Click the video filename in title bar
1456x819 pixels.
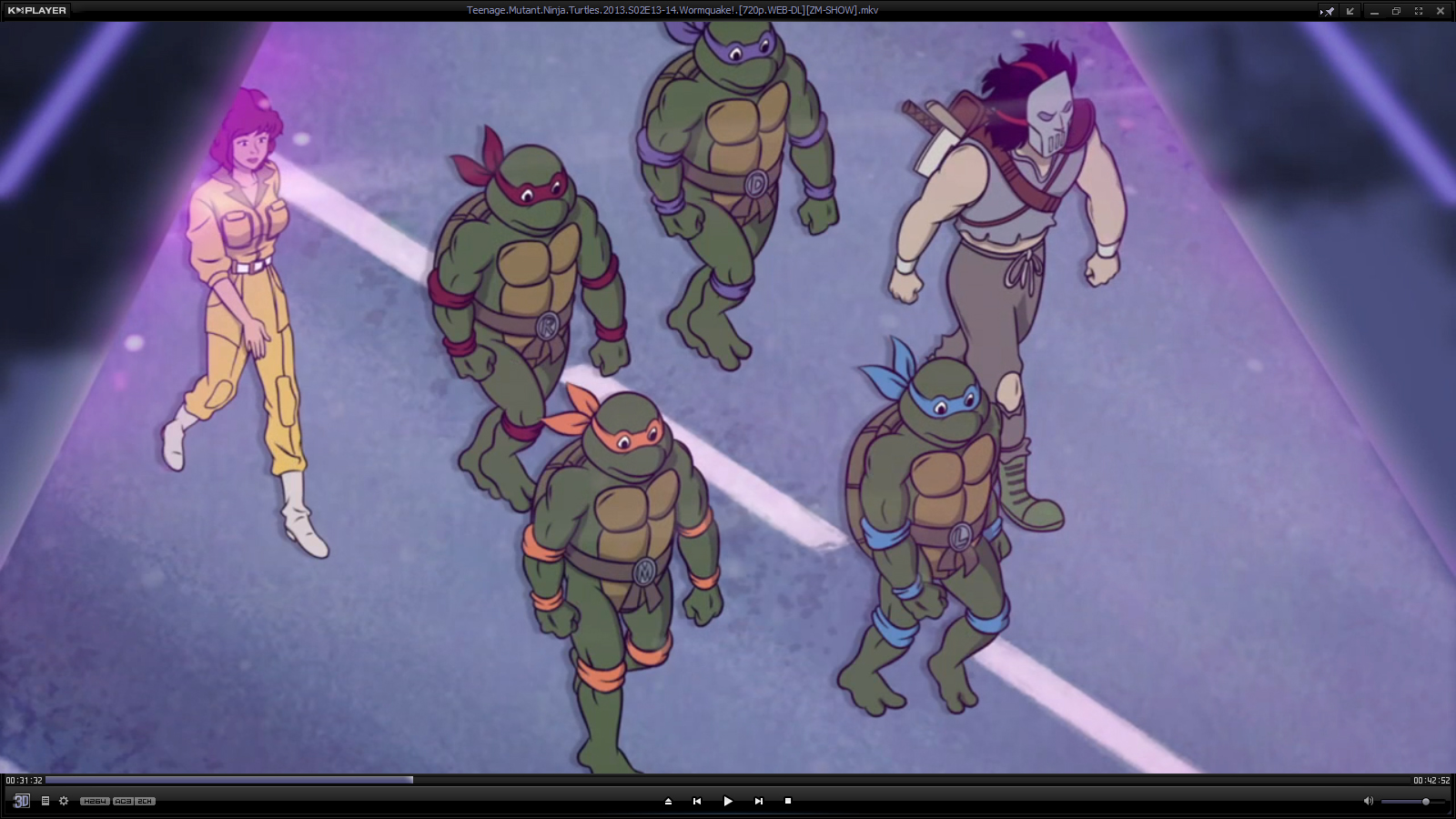(672, 10)
